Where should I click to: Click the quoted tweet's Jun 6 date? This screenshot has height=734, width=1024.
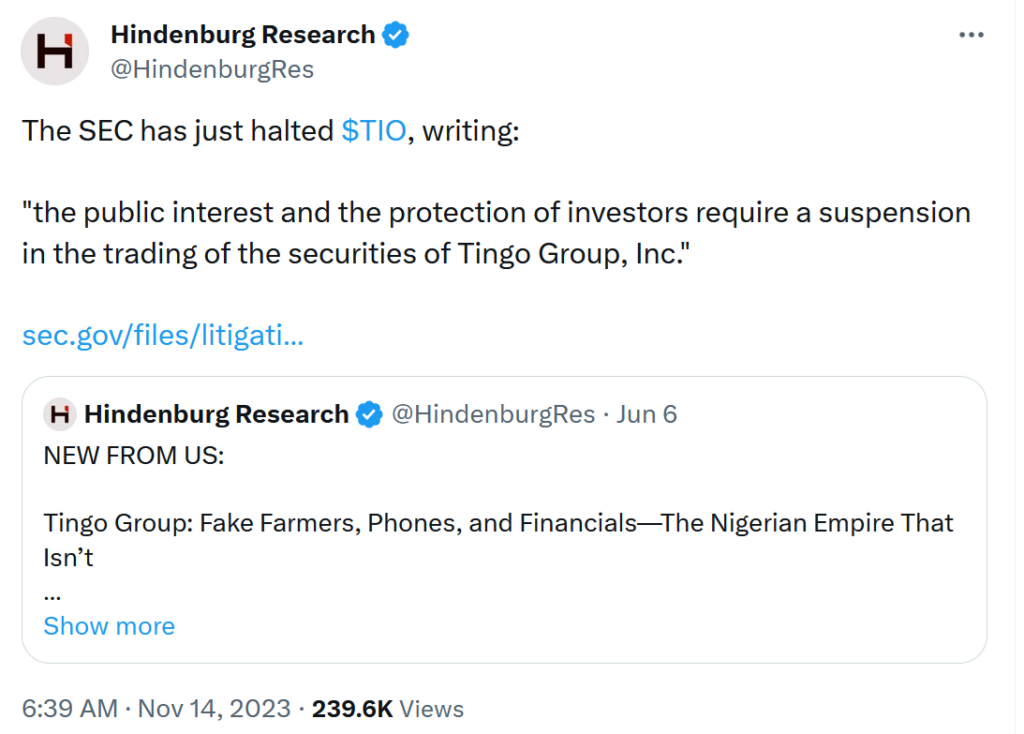646,414
